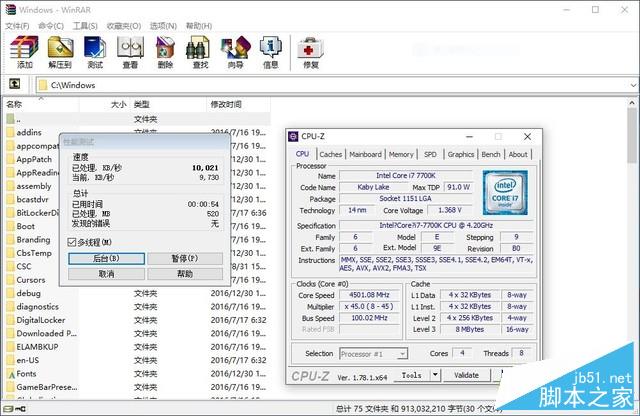Switch to the Caches tab in CPU-Z

tap(331, 154)
